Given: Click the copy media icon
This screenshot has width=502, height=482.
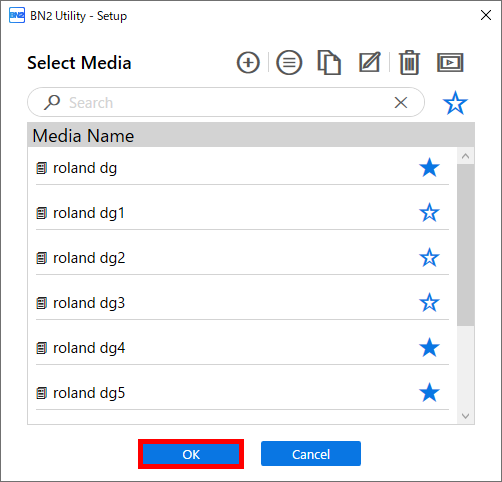Looking at the screenshot, I should 329,62.
